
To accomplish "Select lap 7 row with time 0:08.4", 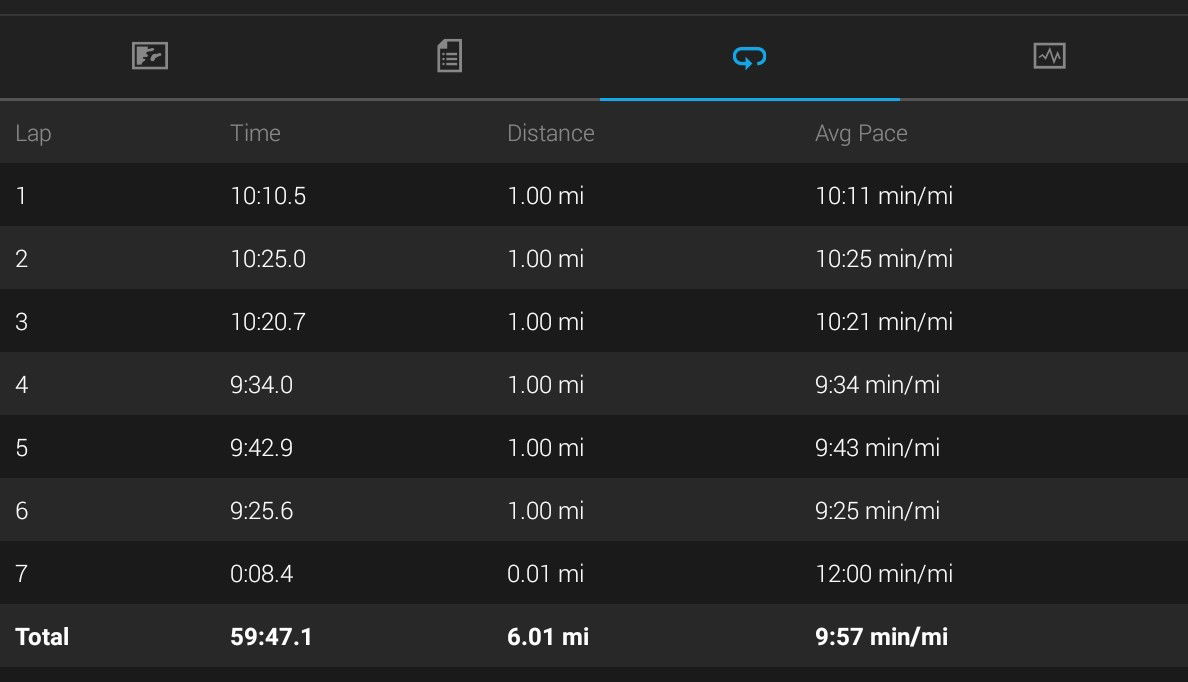I will pyautogui.click(x=594, y=572).
